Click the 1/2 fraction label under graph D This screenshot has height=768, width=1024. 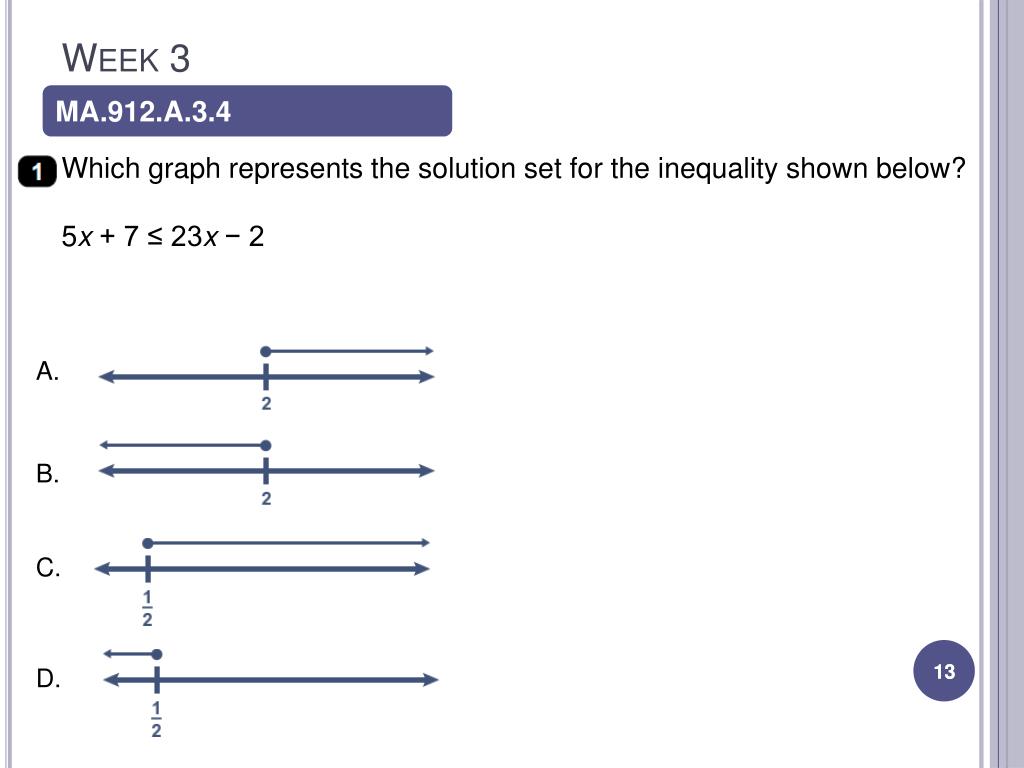point(156,719)
